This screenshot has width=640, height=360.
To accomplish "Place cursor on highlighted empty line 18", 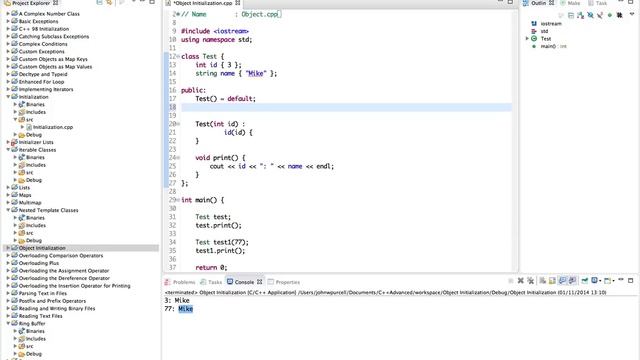I will click(x=346, y=107).
